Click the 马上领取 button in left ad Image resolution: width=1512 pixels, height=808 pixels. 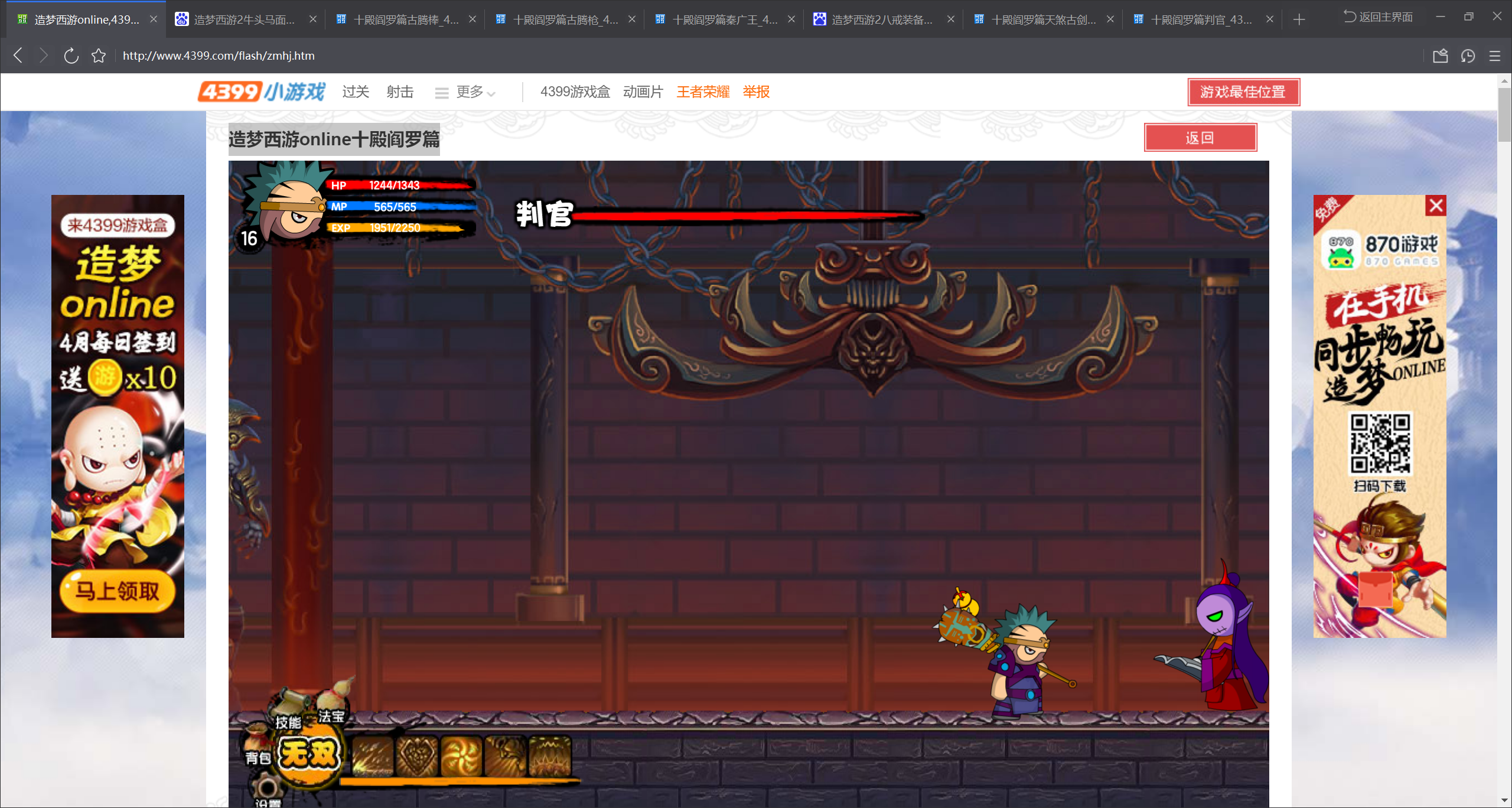point(118,591)
